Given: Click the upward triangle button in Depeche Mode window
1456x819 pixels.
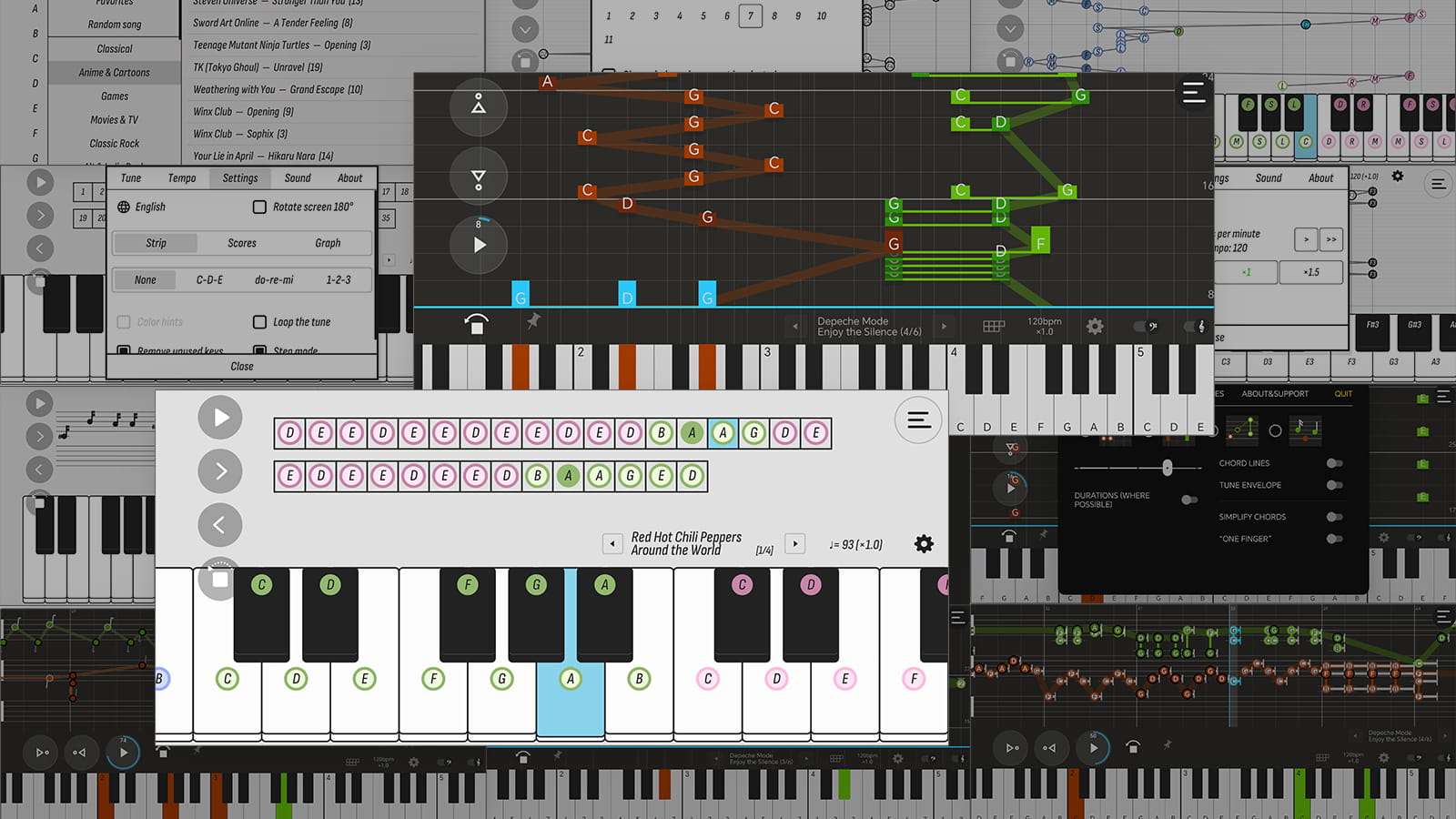Looking at the screenshot, I should coord(479,106).
